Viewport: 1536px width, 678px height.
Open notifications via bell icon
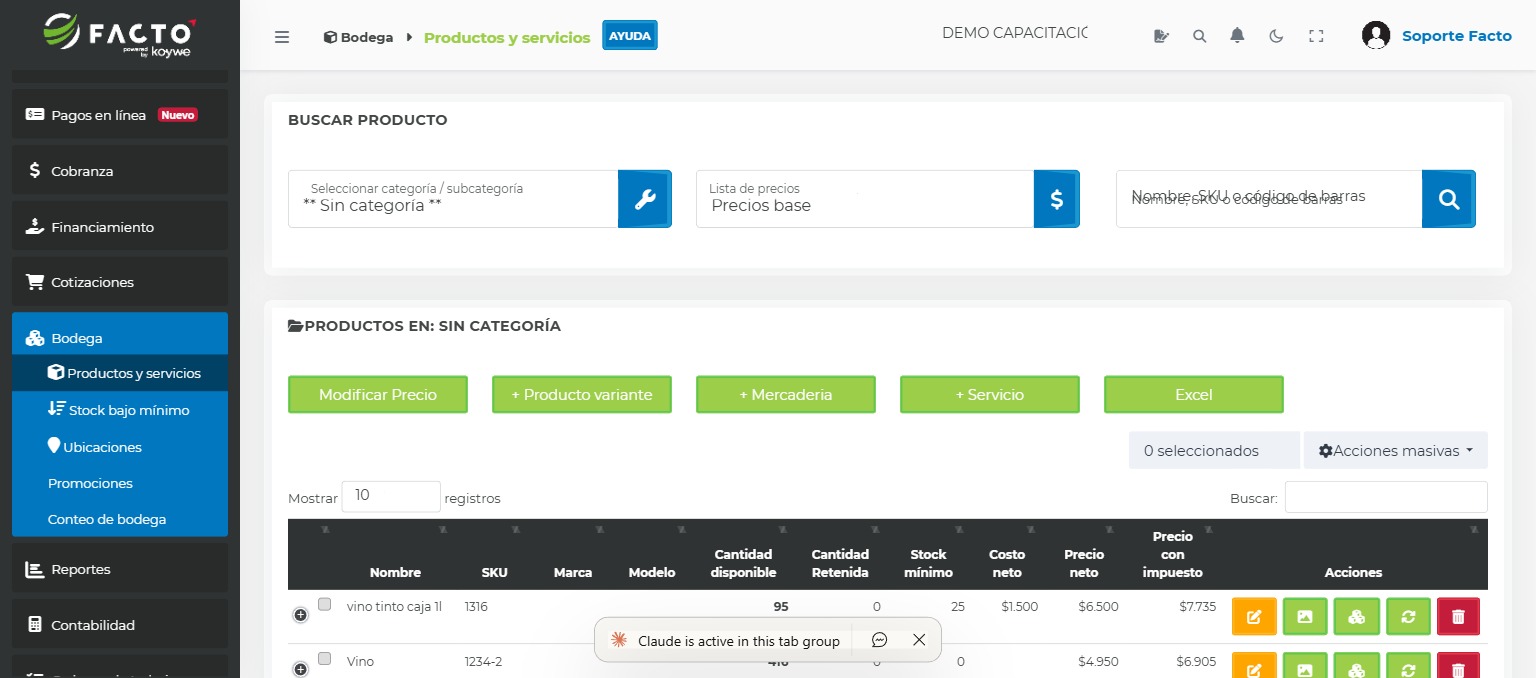1237,34
